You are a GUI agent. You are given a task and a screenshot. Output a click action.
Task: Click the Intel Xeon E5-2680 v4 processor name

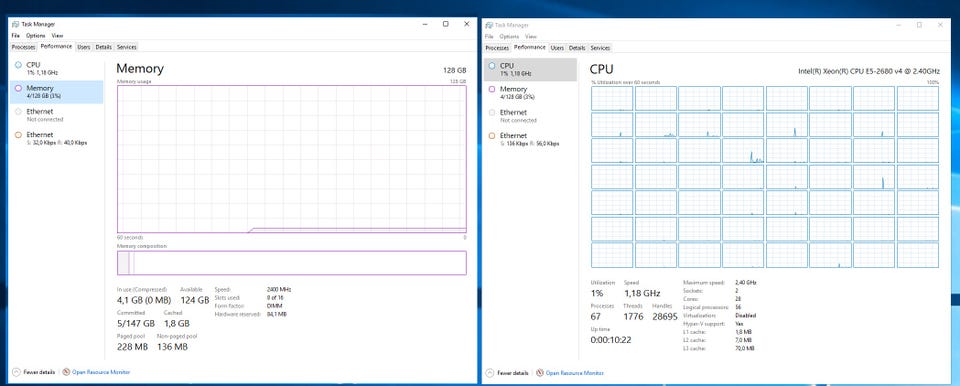pos(868,71)
